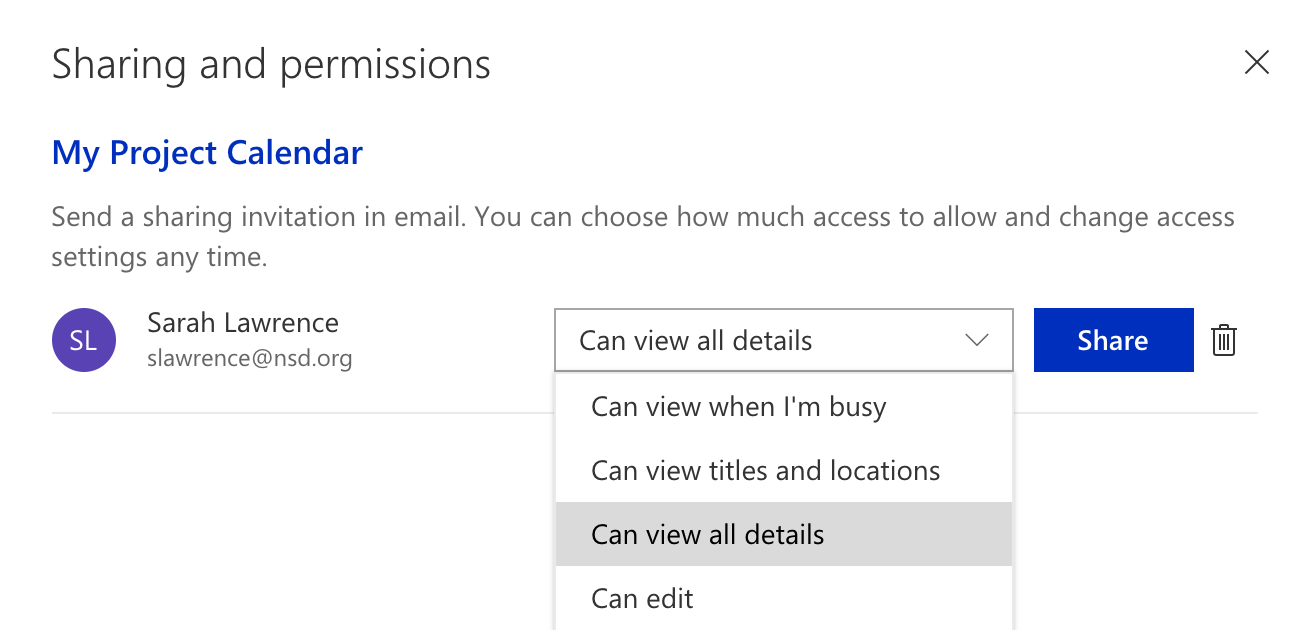Click empty dialog area below the divider
This screenshot has height=630, width=1310.
click(x=300, y=520)
